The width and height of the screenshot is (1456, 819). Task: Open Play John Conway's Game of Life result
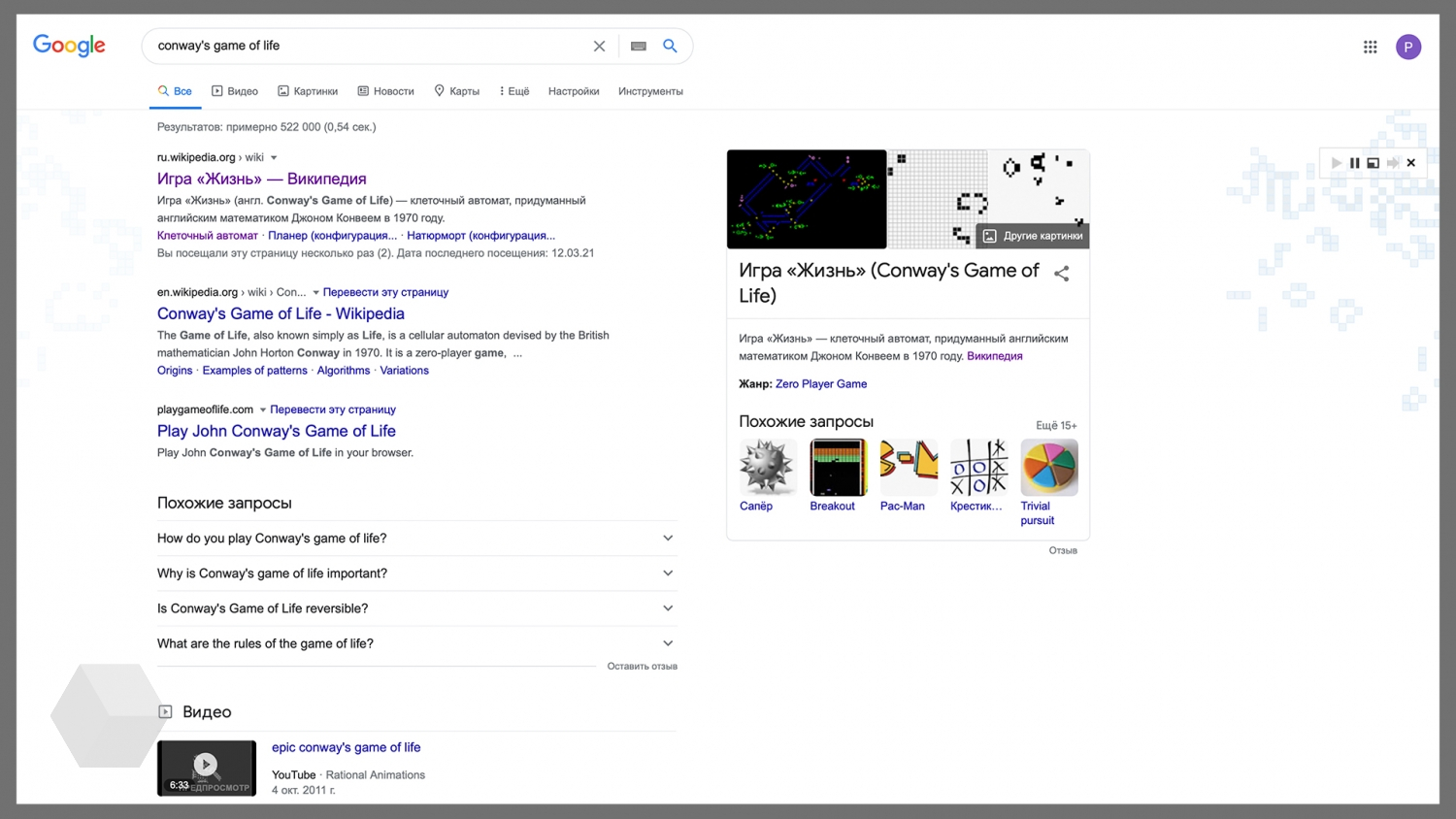[x=277, y=431]
